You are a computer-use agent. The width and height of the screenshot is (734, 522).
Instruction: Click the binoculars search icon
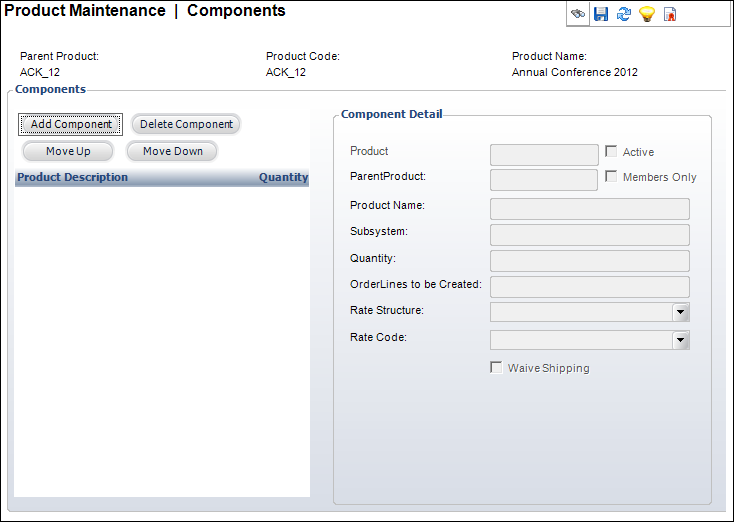[x=578, y=14]
